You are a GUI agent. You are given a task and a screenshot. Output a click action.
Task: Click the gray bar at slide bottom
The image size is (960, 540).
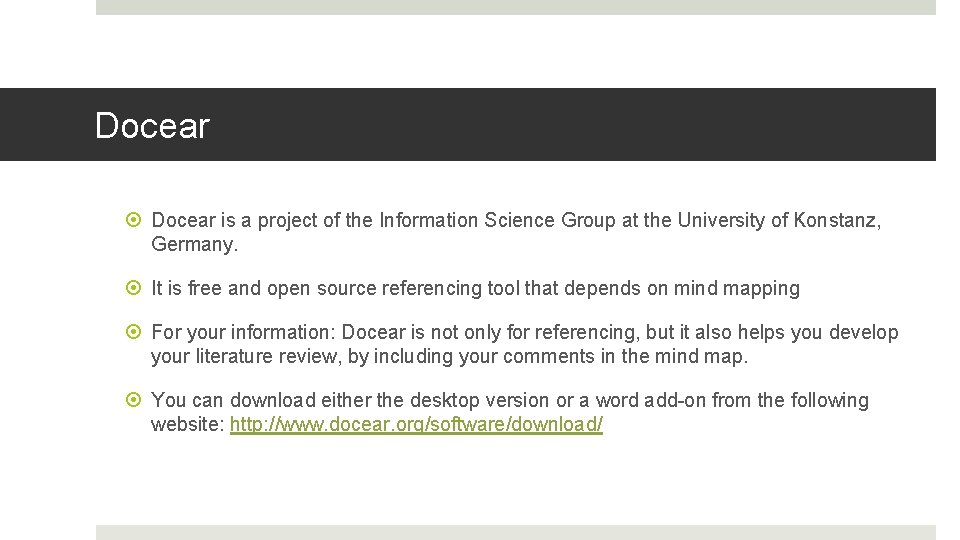click(515, 532)
